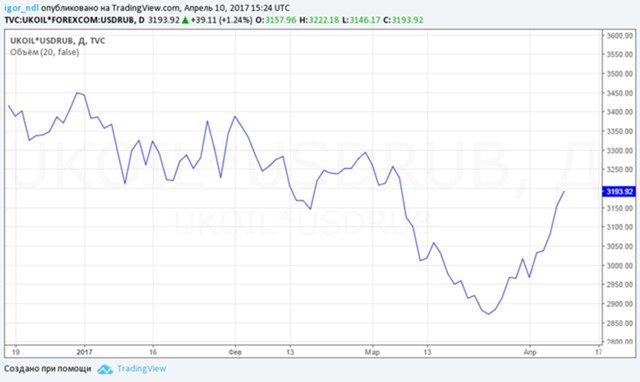Click the green up-arrow change indicator
Screen dimensions: 640x382
click(185, 20)
